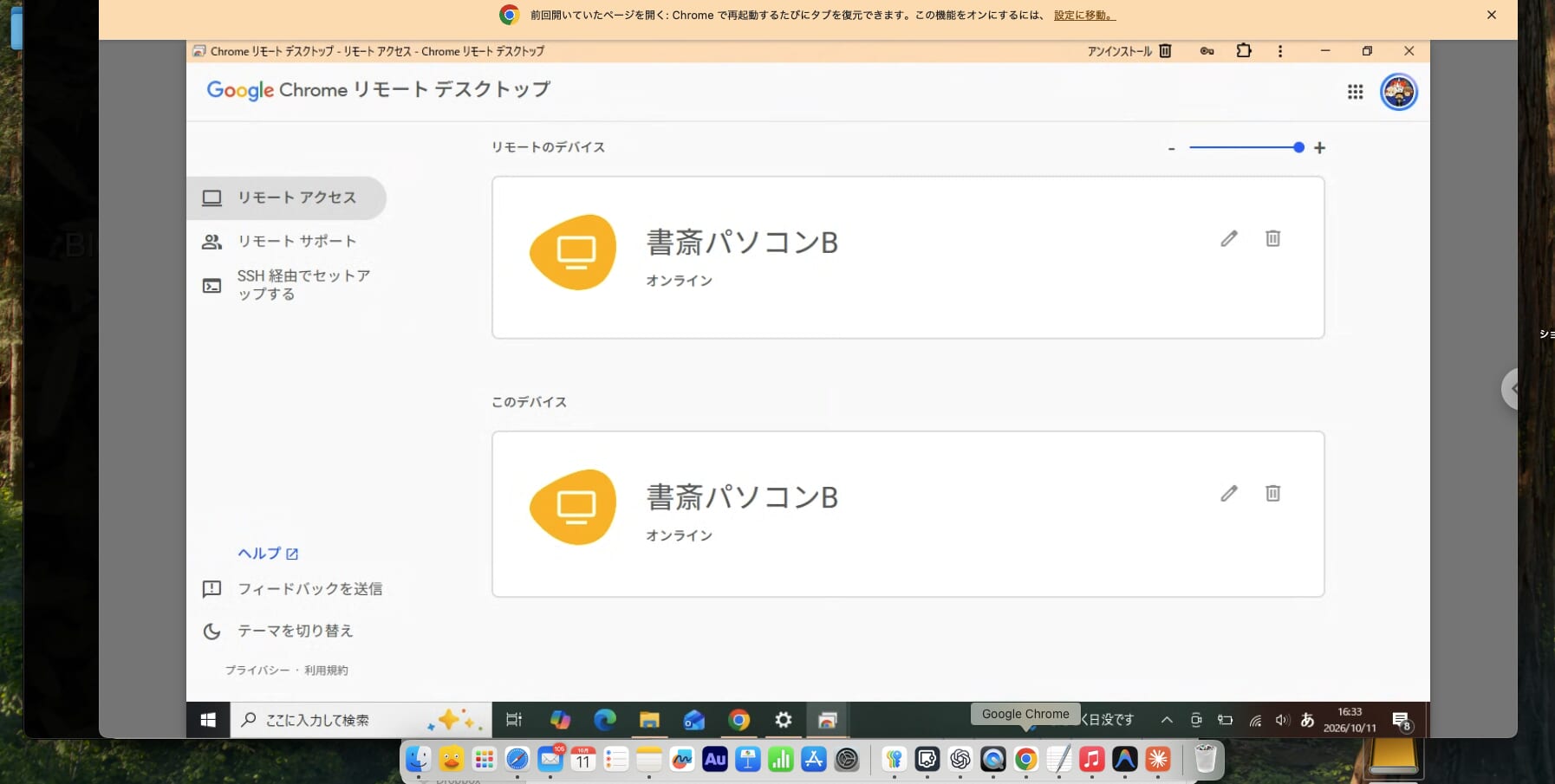Click the volume icon in the Windows tray
The width and height of the screenshot is (1555, 784).
point(1282,720)
